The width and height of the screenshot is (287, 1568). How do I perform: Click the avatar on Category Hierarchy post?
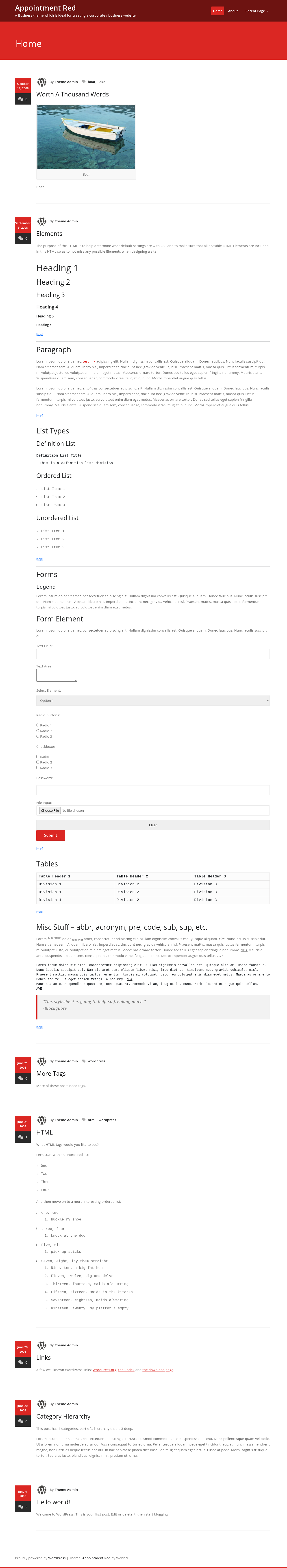pos(42,1404)
